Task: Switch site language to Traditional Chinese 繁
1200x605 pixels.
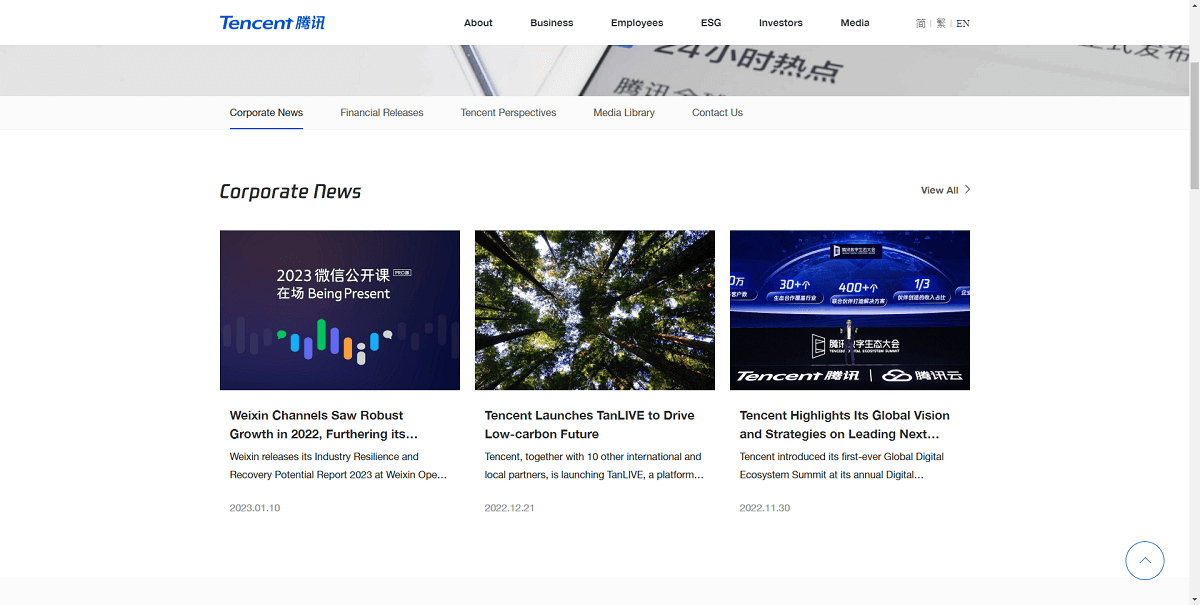Action: (939, 22)
